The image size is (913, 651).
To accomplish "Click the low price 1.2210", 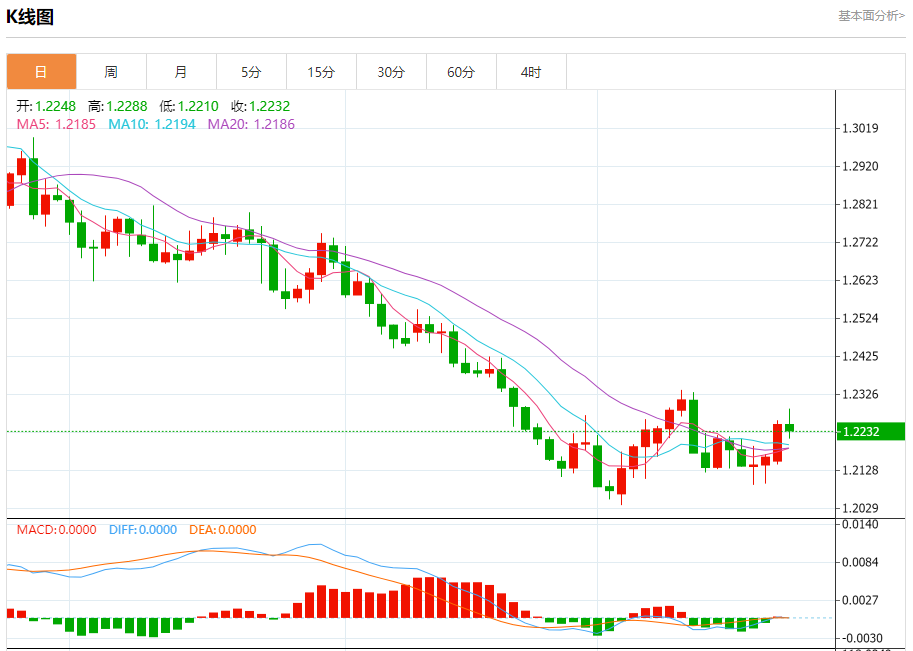I will [198, 106].
